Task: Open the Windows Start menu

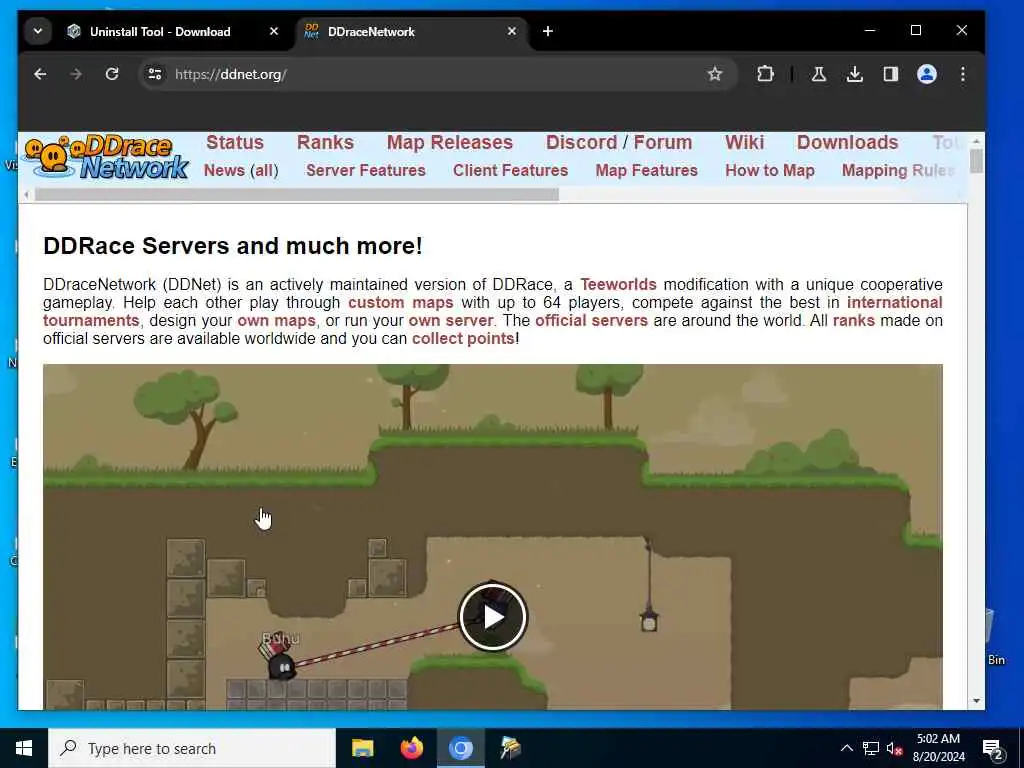Action: pyautogui.click(x=24, y=748)
